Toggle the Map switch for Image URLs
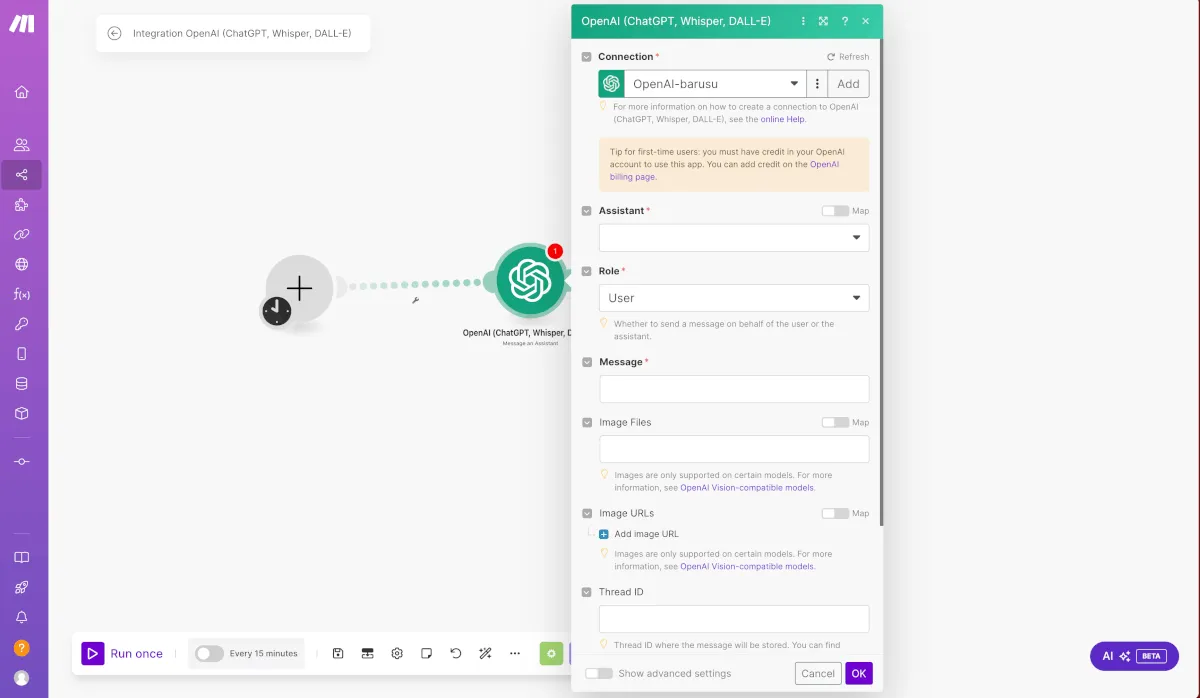1200x698 pixels. [835, 513]
